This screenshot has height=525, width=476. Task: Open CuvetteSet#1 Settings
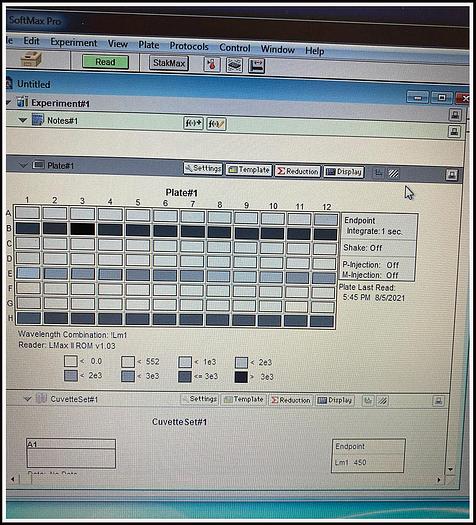200,399
